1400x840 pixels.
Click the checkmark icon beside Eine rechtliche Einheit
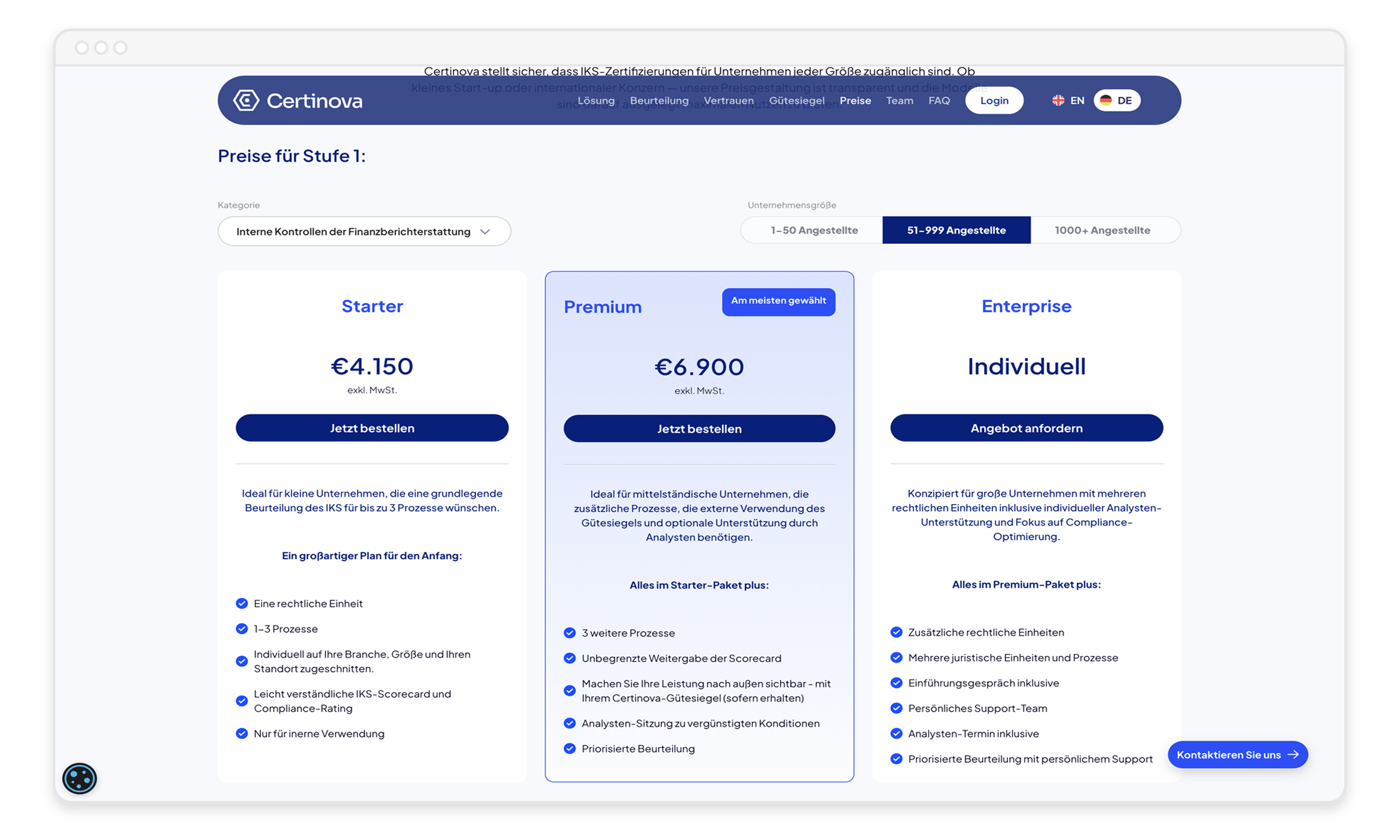(x=241, y=604)
